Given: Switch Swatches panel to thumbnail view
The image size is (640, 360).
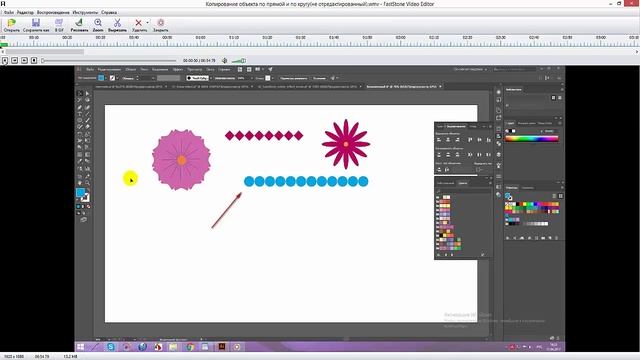Looking at the screenshot, I should [560, 196].
